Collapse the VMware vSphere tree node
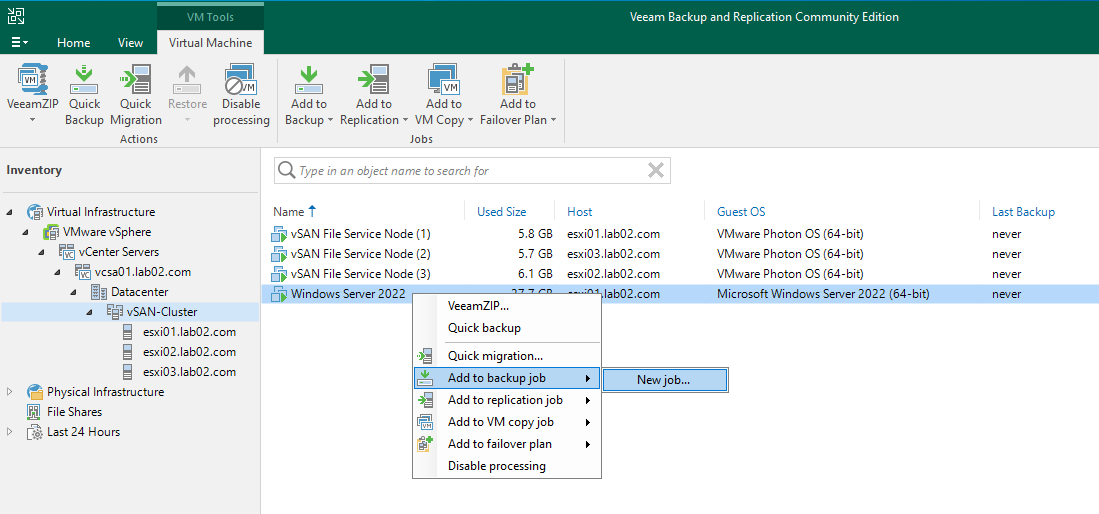Screen dimensions: 1099x514 coord(26,231)
